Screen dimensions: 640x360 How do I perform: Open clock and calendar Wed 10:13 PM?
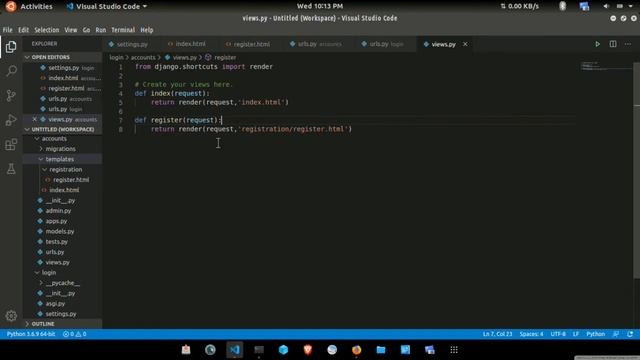tap(320, 6)
